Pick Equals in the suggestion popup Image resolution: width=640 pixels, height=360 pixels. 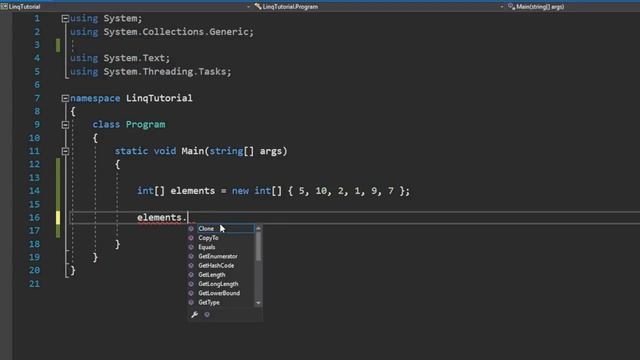click(207, 247)
